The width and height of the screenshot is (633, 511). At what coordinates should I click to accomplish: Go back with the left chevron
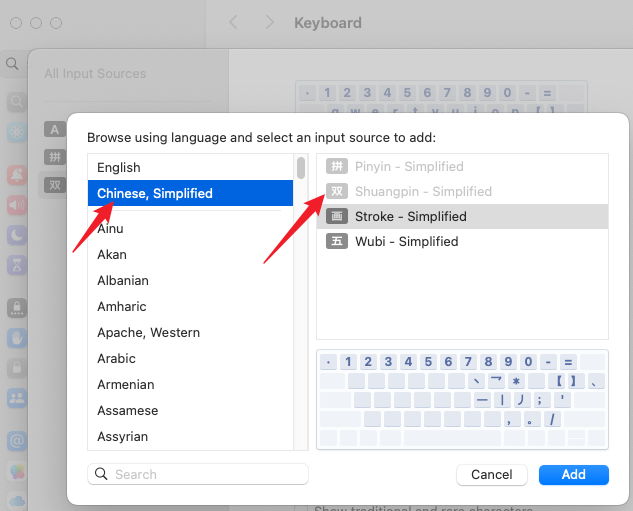point(233,22)
